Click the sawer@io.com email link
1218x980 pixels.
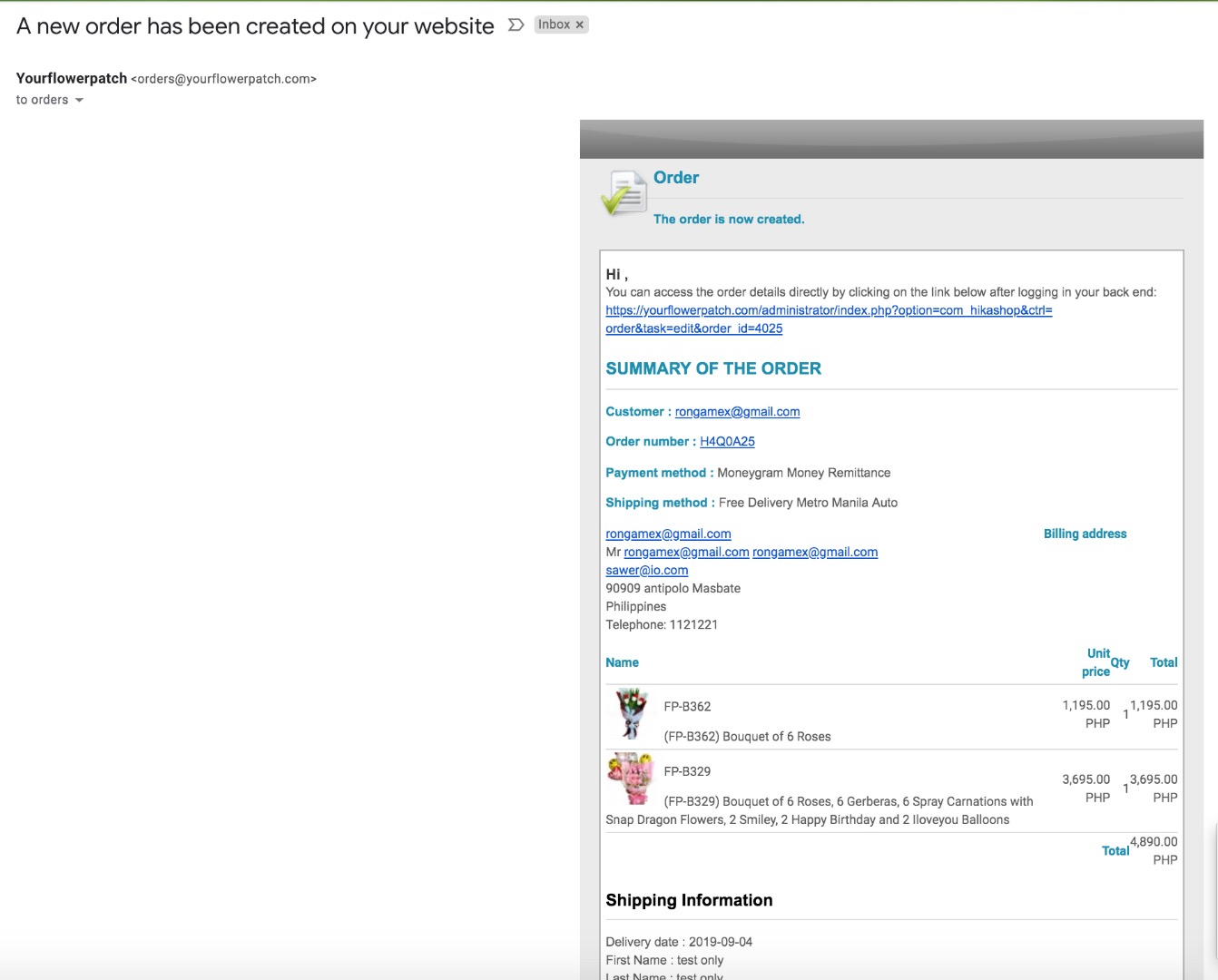(x=646, y=571)
